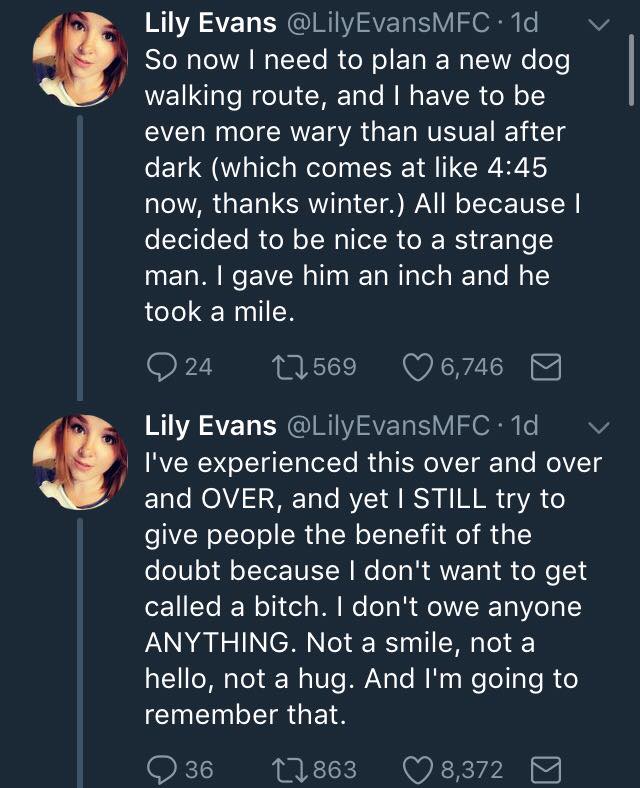Open the chevron menu on the first tweet

point(599,26)
